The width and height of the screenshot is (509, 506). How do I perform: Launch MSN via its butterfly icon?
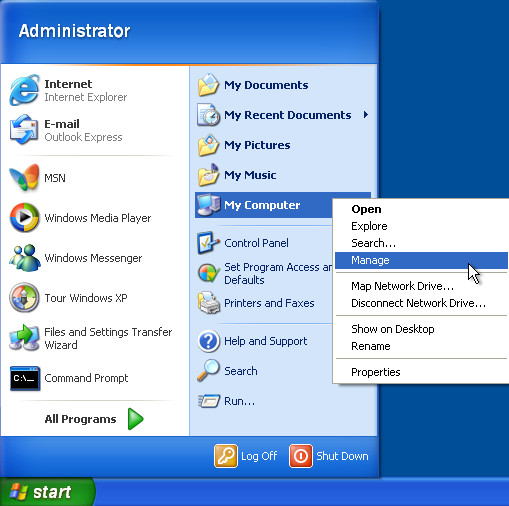pos(24,177)
